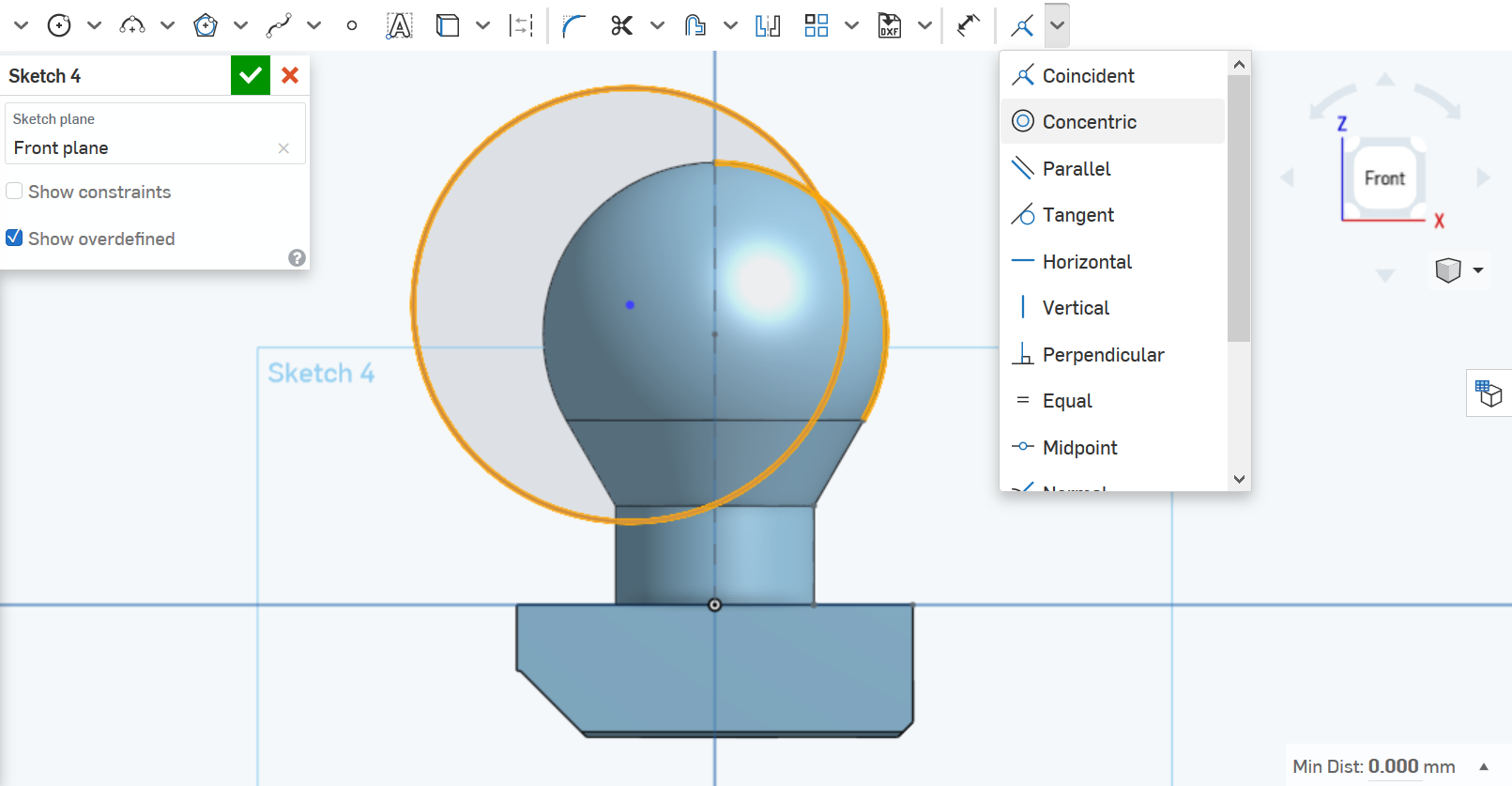Viewport: 1512px width, 786px height.
Task: Open the Use tool dropdown arrow
Action: (482, 25)
